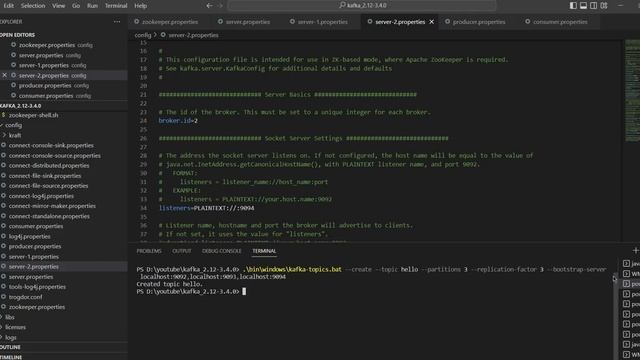Open the Terminal menu
640x360 pixels.
(x=116, y=6)
